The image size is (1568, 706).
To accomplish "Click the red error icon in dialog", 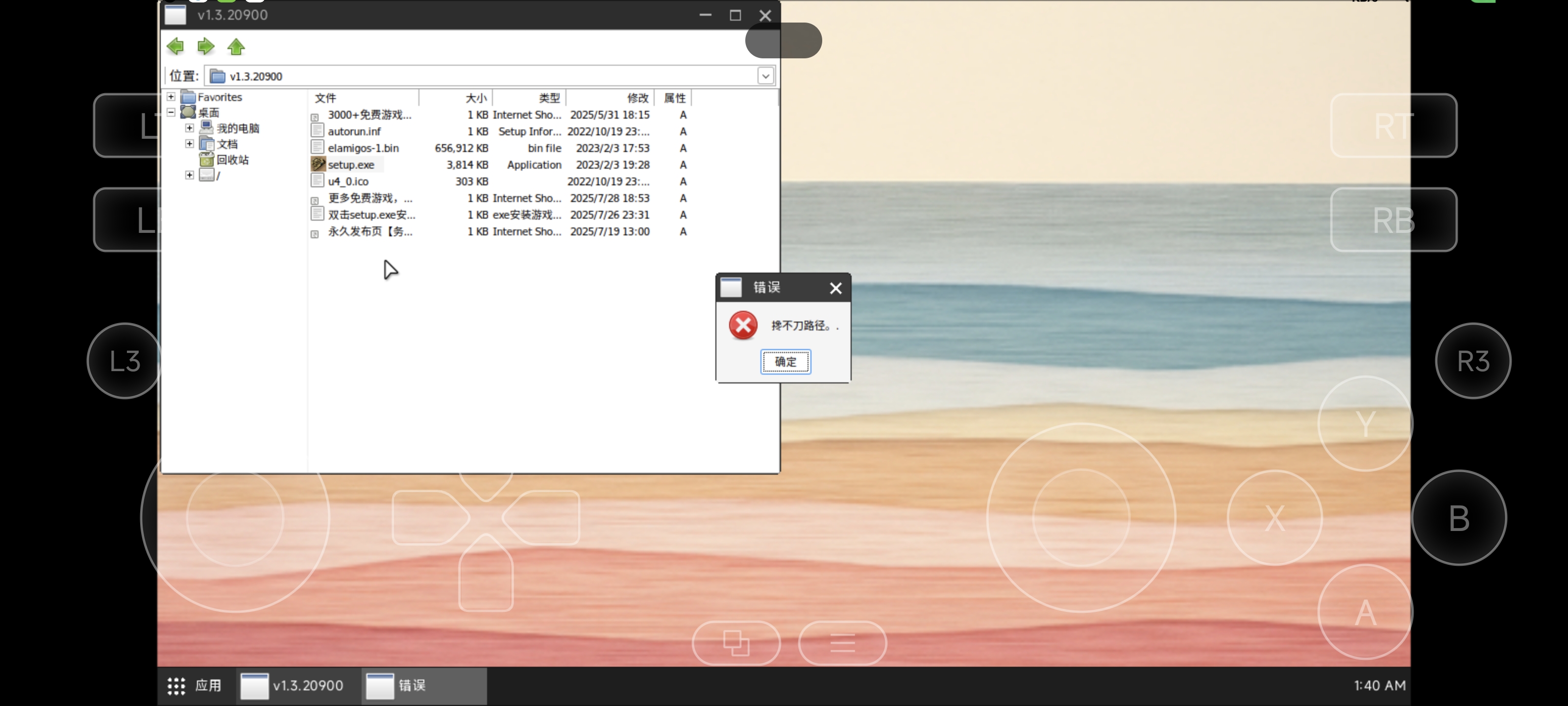I will [x=743, y=325].
